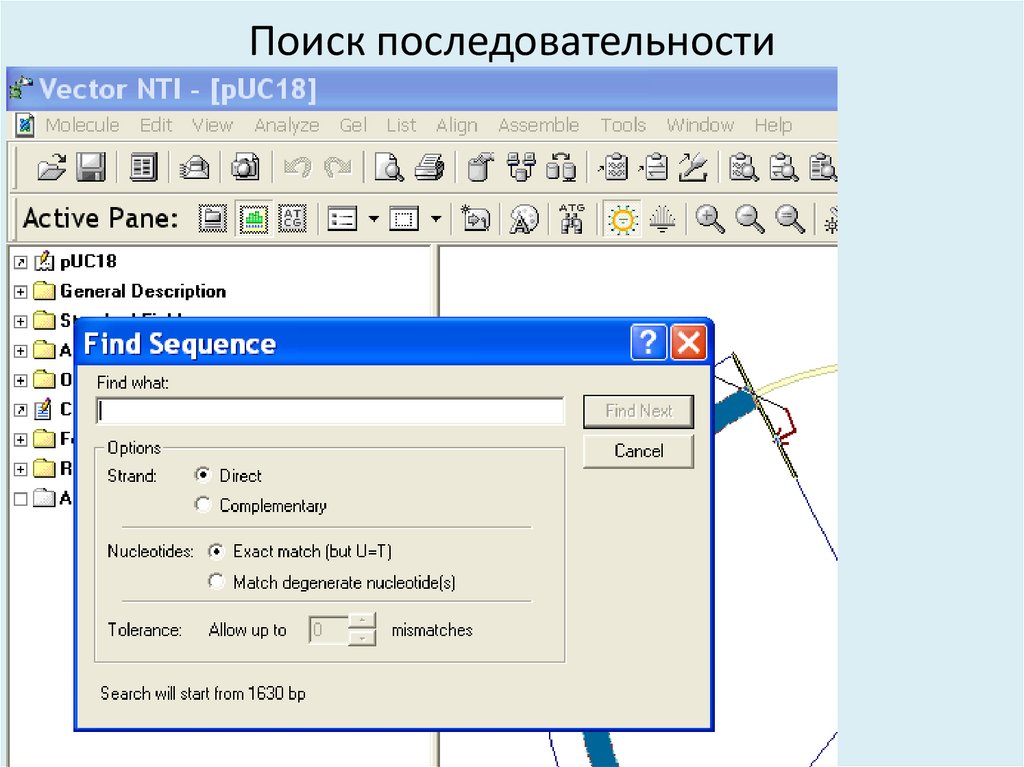Select the Direct strand option
This screenshot has width=1024, height=767.
pos(202,476)
